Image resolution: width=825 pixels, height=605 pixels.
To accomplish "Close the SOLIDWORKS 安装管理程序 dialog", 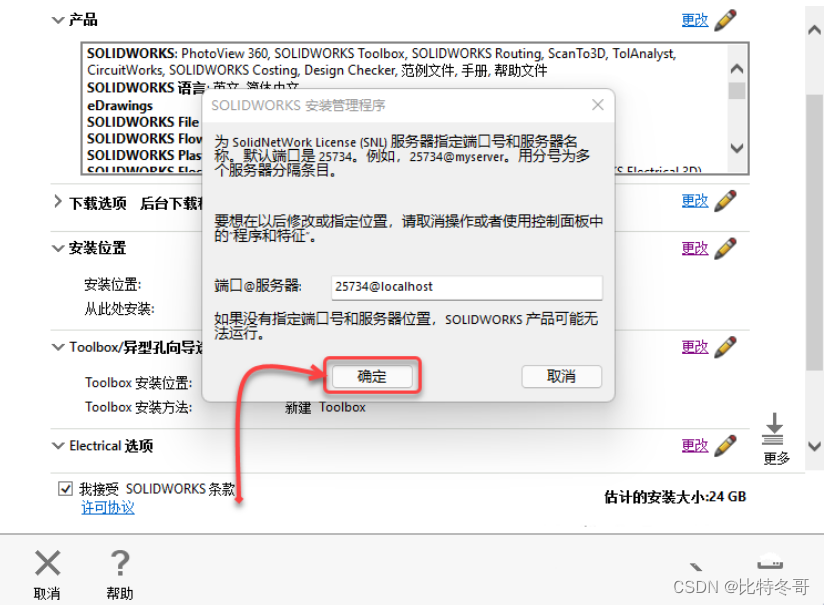I will pos(597,105).
